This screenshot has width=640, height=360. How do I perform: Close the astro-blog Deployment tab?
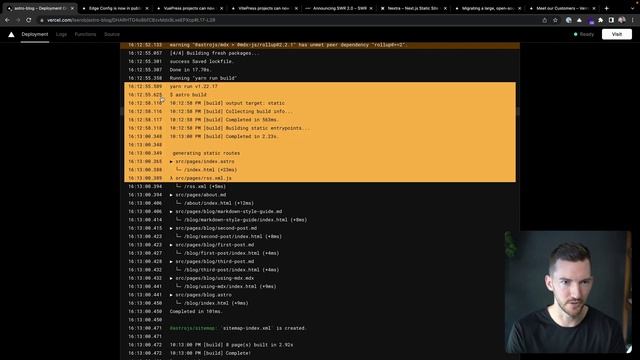(x=72, y=8)
